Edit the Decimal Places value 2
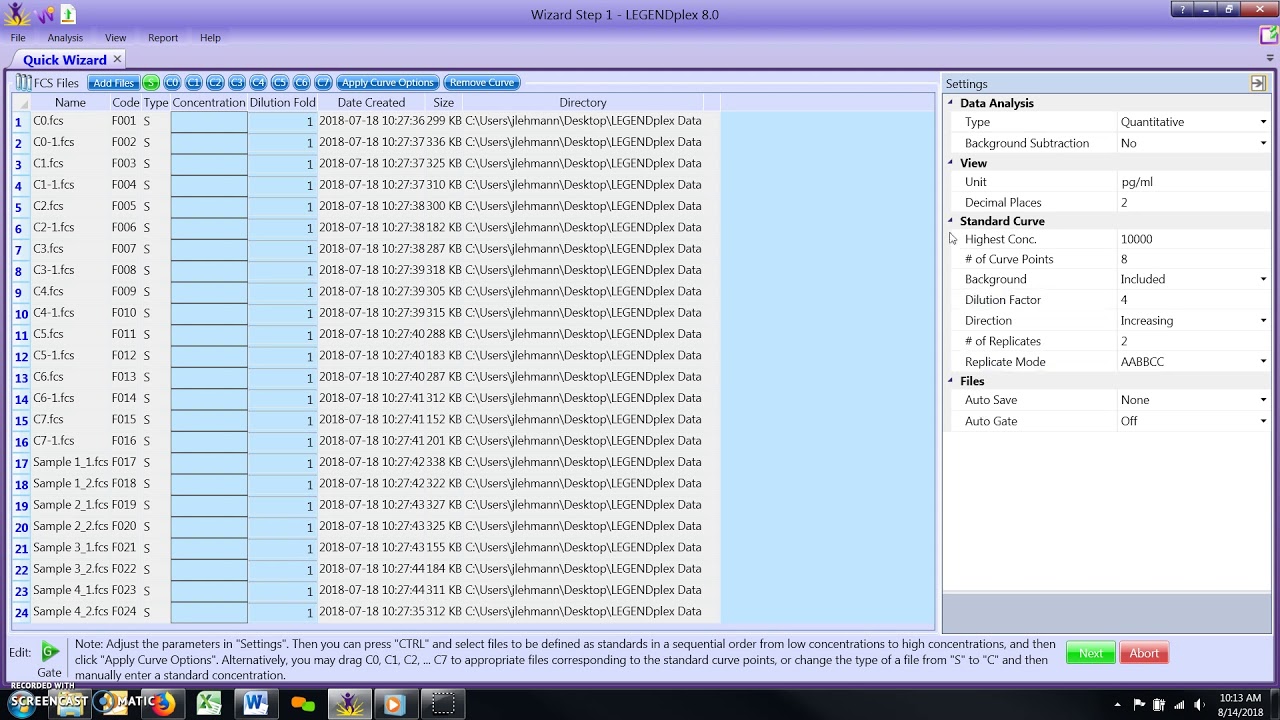This screenshot has width=1280, height=720. tap(1194, 202)
